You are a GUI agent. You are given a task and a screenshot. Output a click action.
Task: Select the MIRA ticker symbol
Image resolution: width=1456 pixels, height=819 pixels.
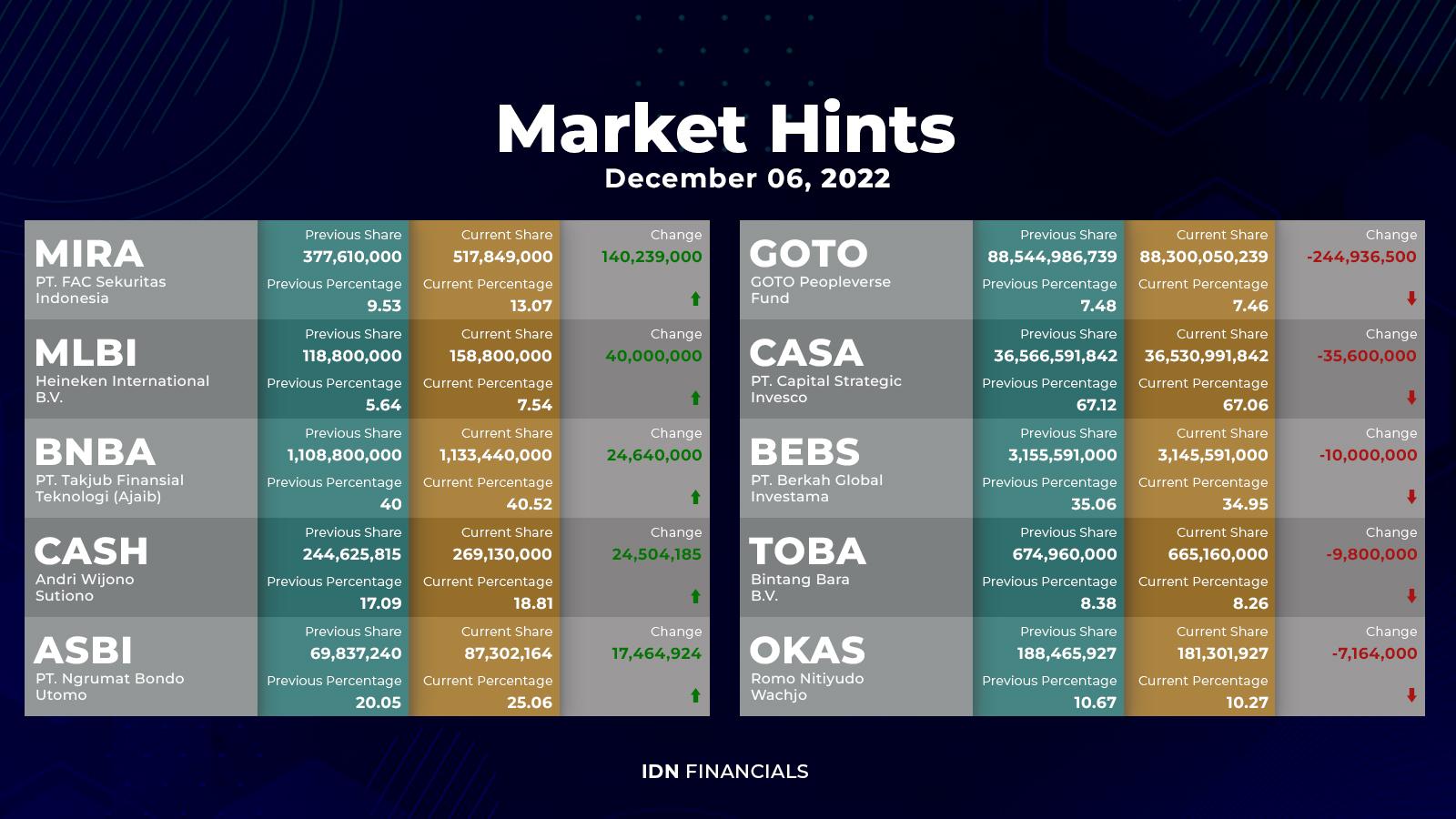(89, 254)
